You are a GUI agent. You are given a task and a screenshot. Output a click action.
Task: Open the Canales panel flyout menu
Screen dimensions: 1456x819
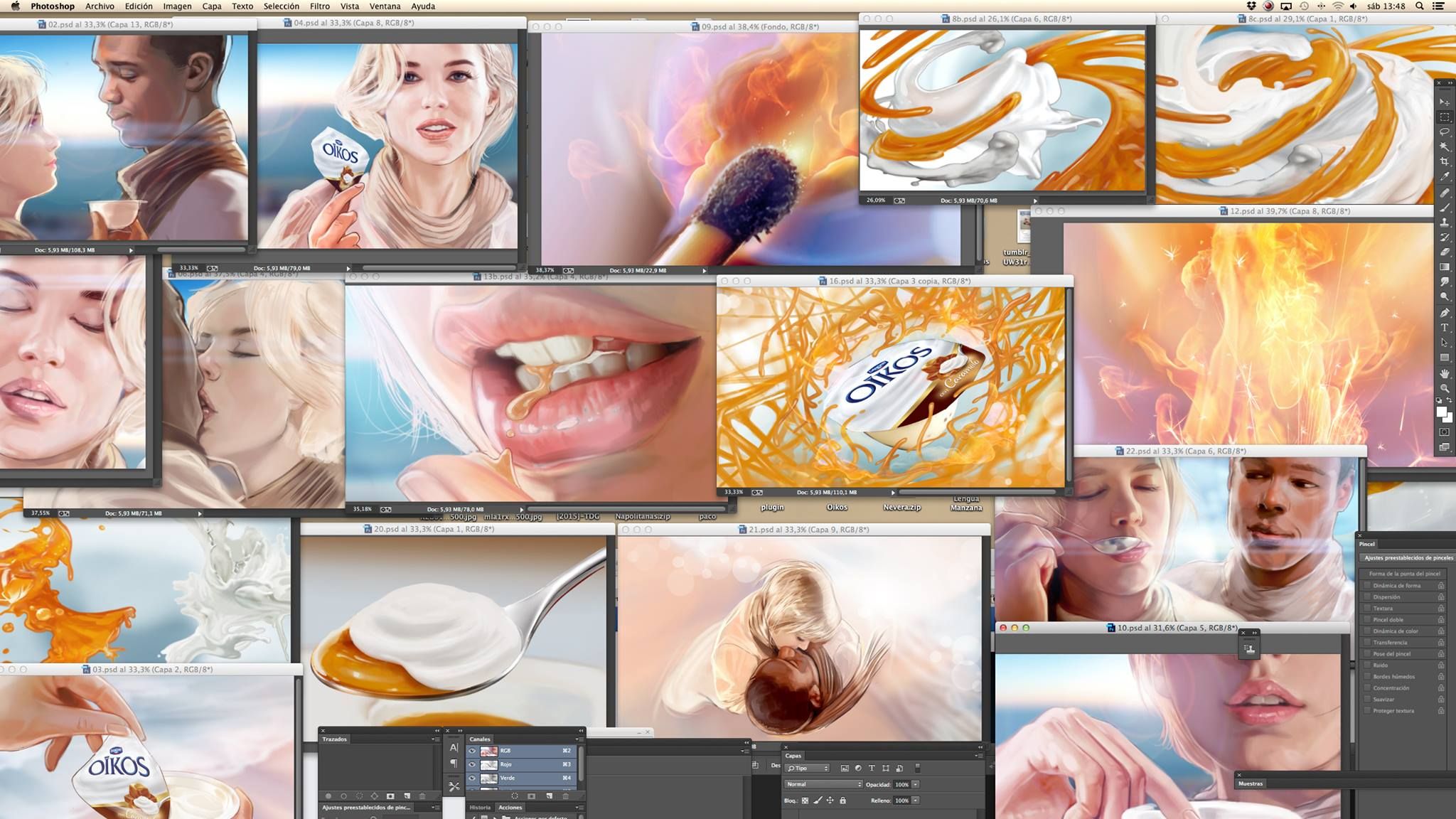coord(580,739)
